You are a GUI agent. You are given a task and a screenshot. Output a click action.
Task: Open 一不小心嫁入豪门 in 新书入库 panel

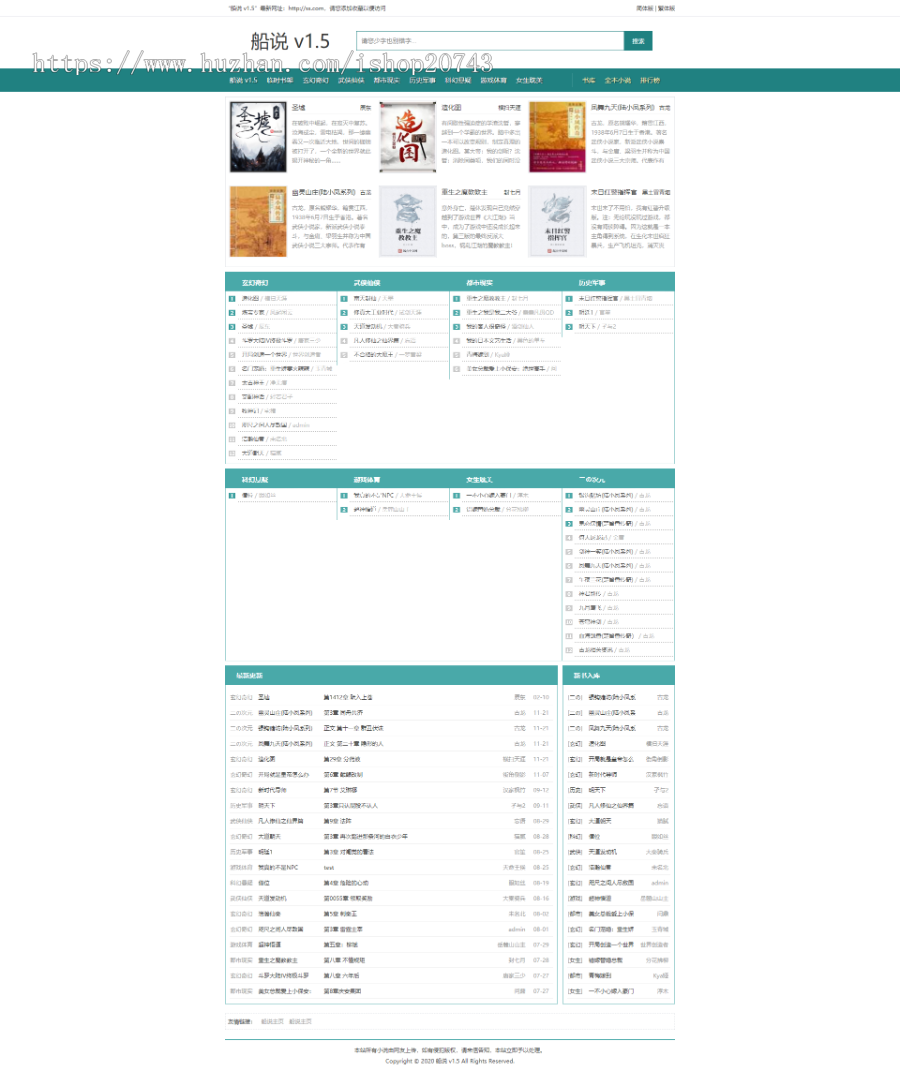coord(611,992)
